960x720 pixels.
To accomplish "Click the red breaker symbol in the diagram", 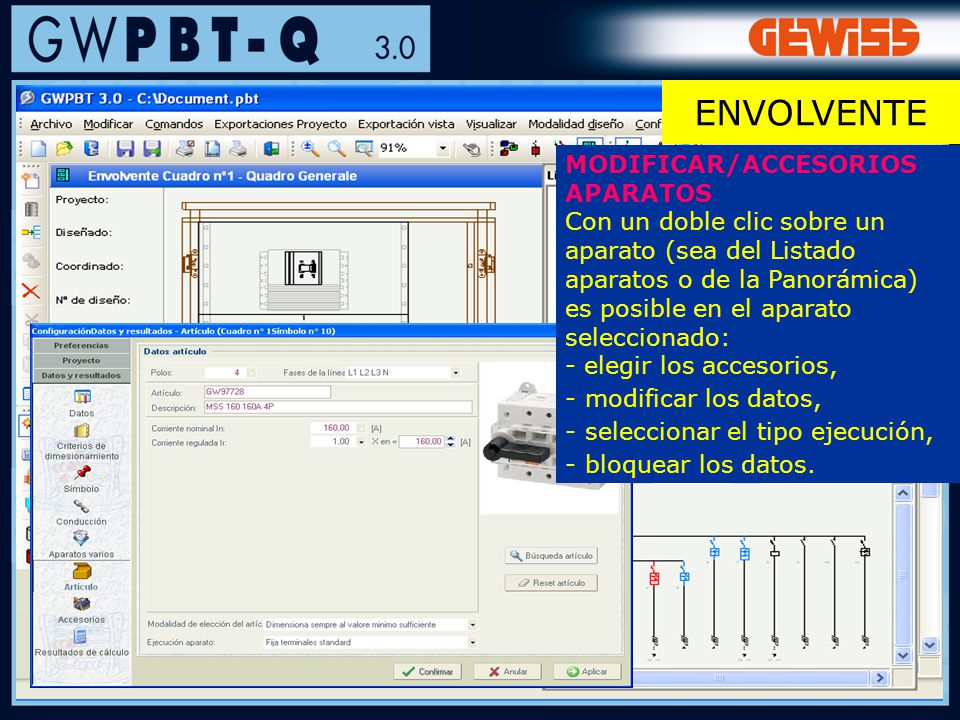I will (654, 578).
